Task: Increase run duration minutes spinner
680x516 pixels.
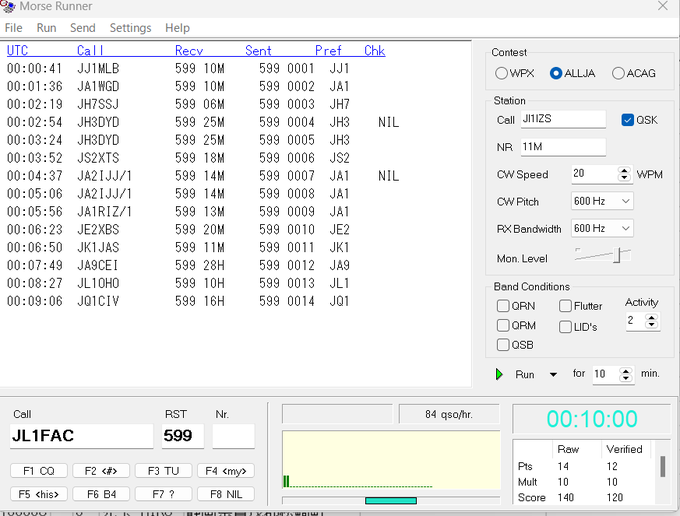Action: pos(625,371)
